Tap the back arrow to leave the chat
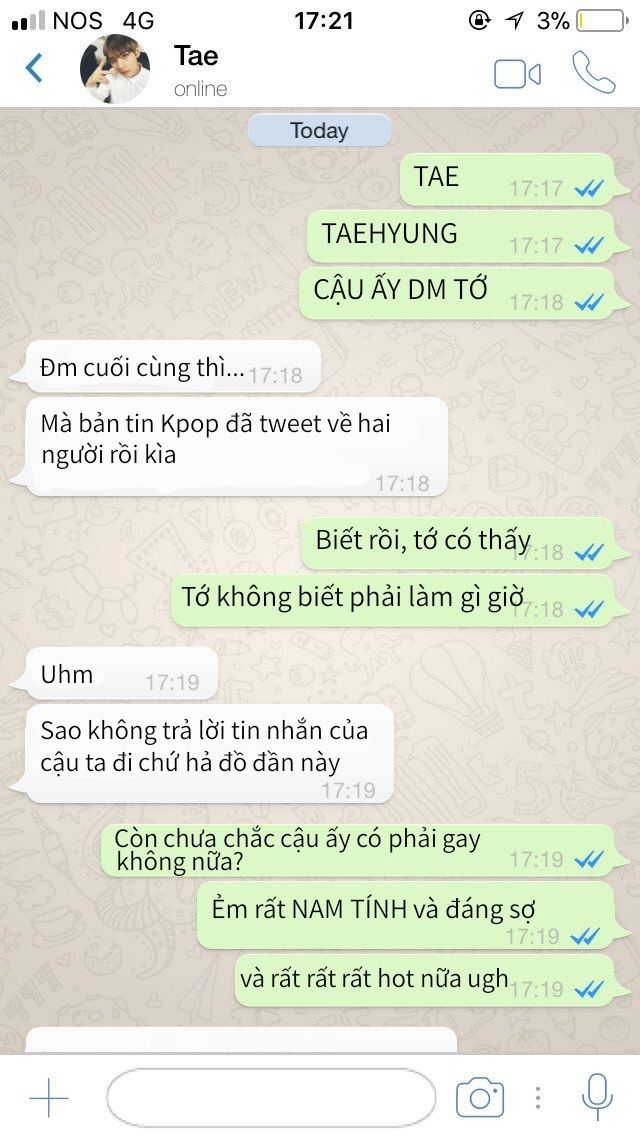 34,68
